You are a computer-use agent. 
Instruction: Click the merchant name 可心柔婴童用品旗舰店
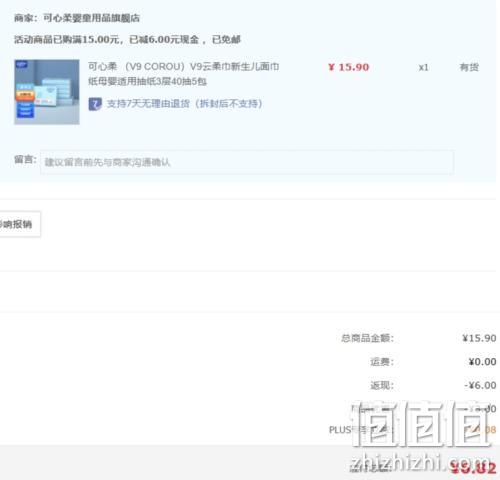(x=91, y=18)
